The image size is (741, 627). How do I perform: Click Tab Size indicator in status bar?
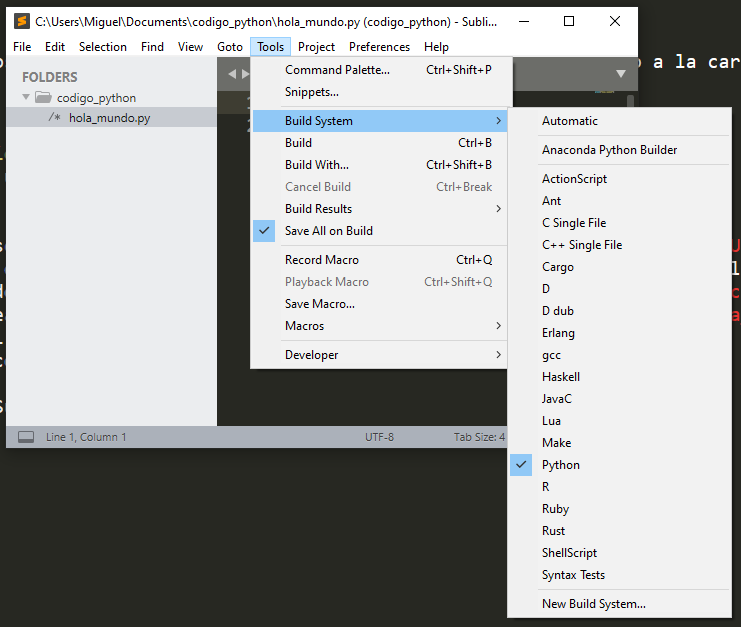click(478, 437)
